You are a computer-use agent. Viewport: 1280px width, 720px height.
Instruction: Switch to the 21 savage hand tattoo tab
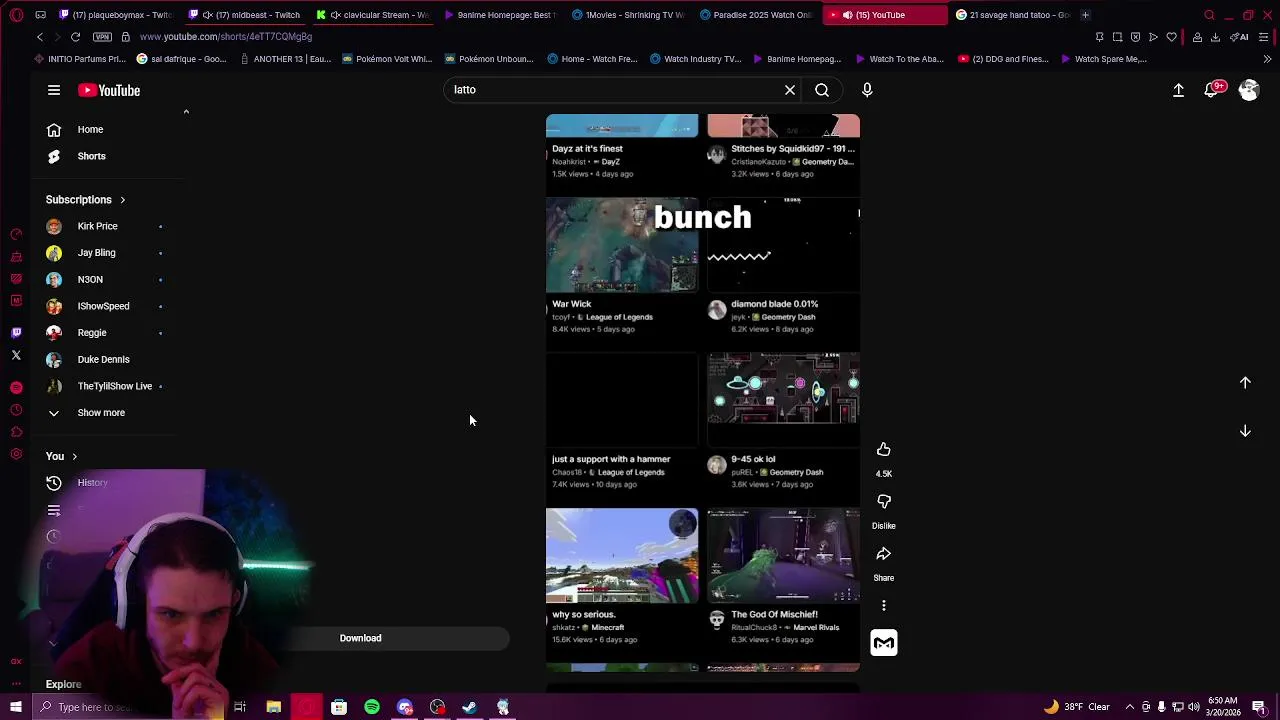point(1012,15)
